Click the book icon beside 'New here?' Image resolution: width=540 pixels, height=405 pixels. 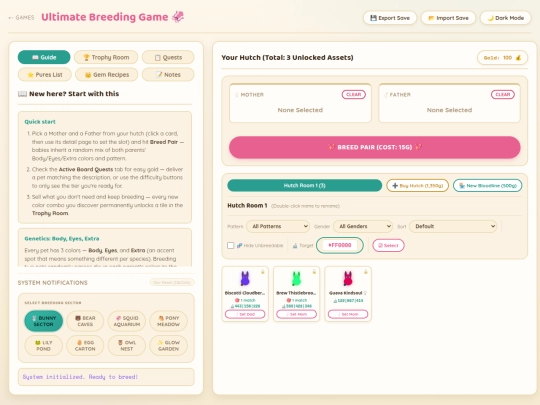(22, 94)
